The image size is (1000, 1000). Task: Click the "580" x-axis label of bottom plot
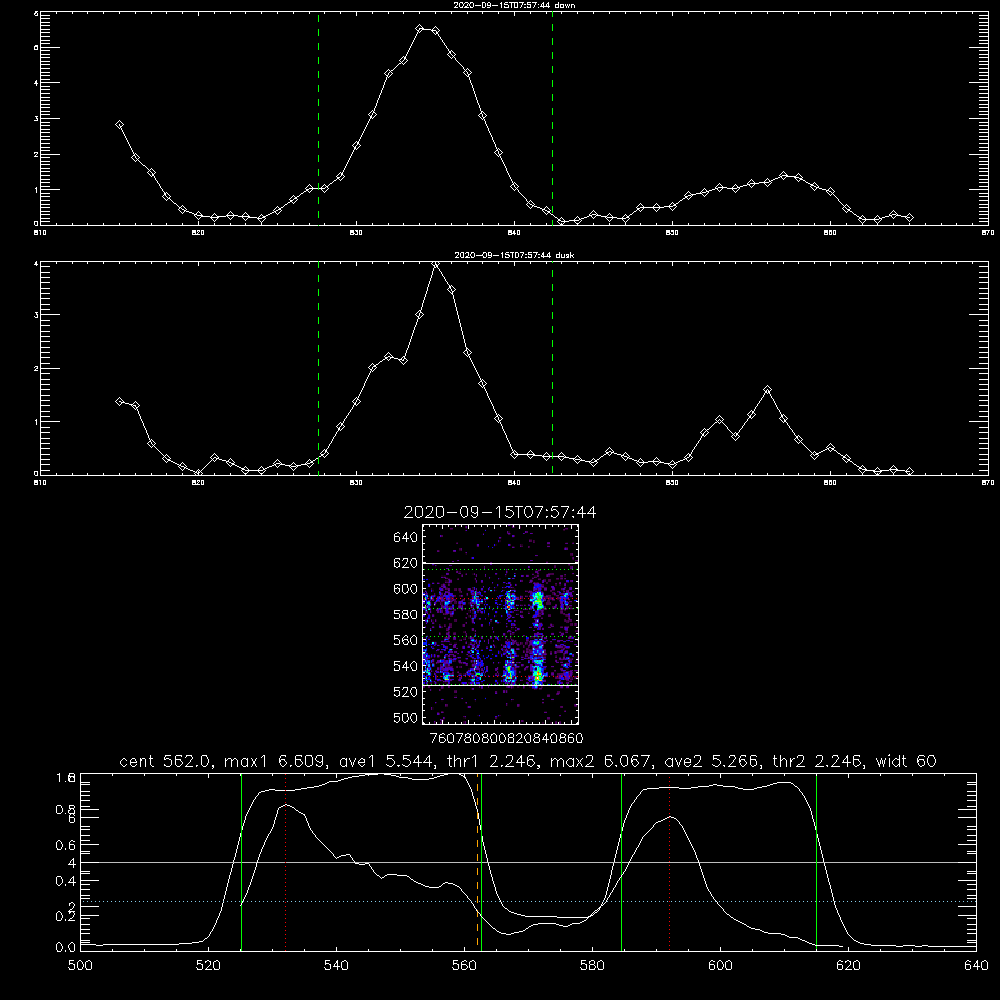tap(592, 966)
